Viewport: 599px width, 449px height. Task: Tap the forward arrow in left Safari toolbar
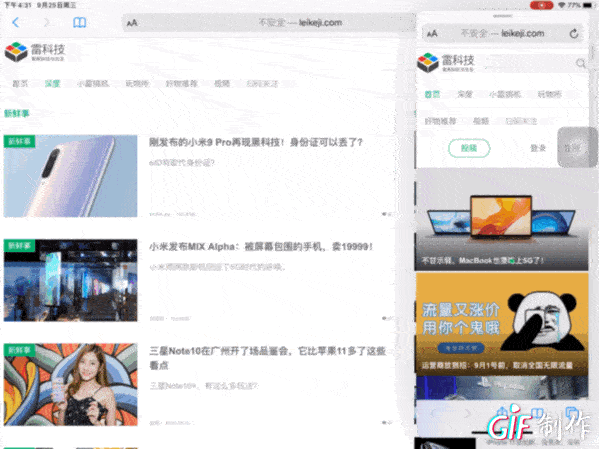47,23
